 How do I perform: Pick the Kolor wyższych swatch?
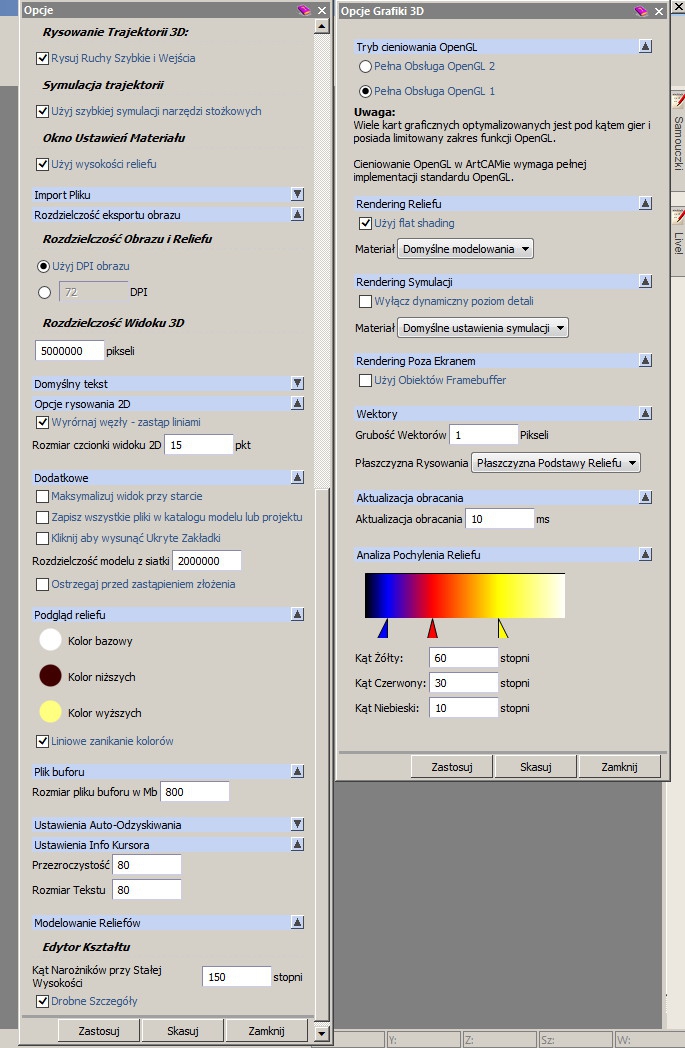pyautogui.click(x=51, y=712)
